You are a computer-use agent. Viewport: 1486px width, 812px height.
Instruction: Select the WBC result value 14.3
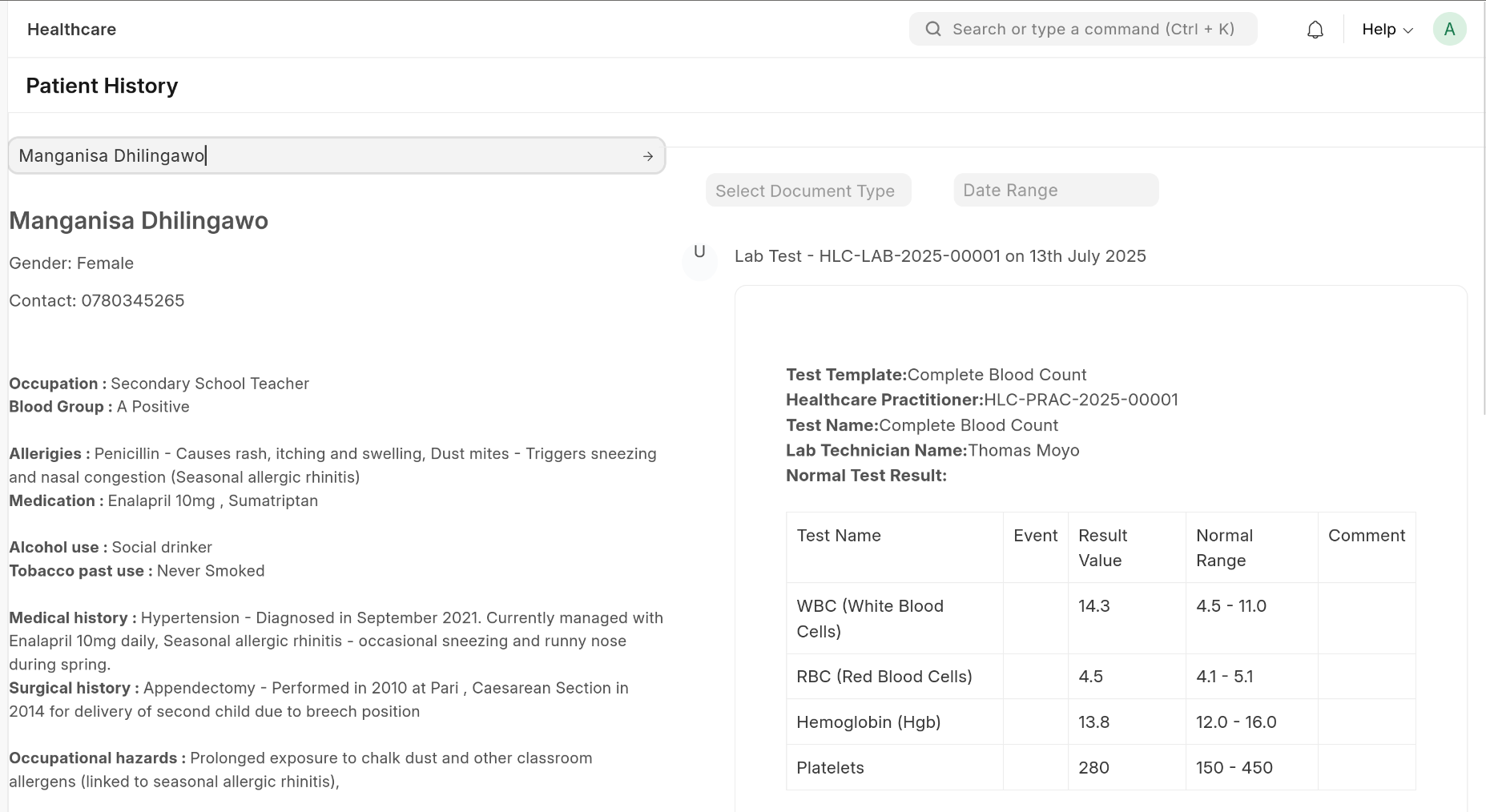coord(1093,606)
